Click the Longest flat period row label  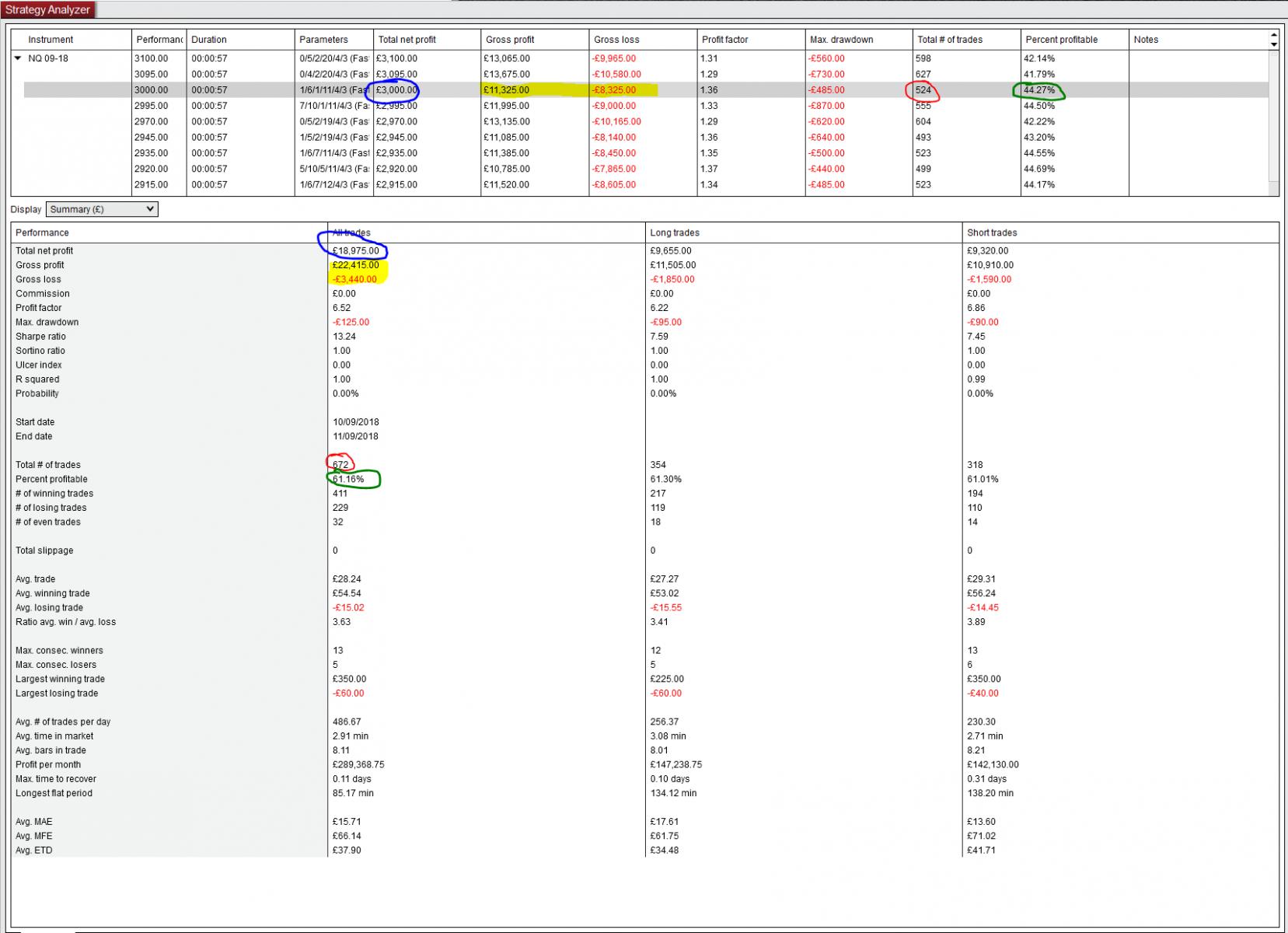click(x=54, y=793)
